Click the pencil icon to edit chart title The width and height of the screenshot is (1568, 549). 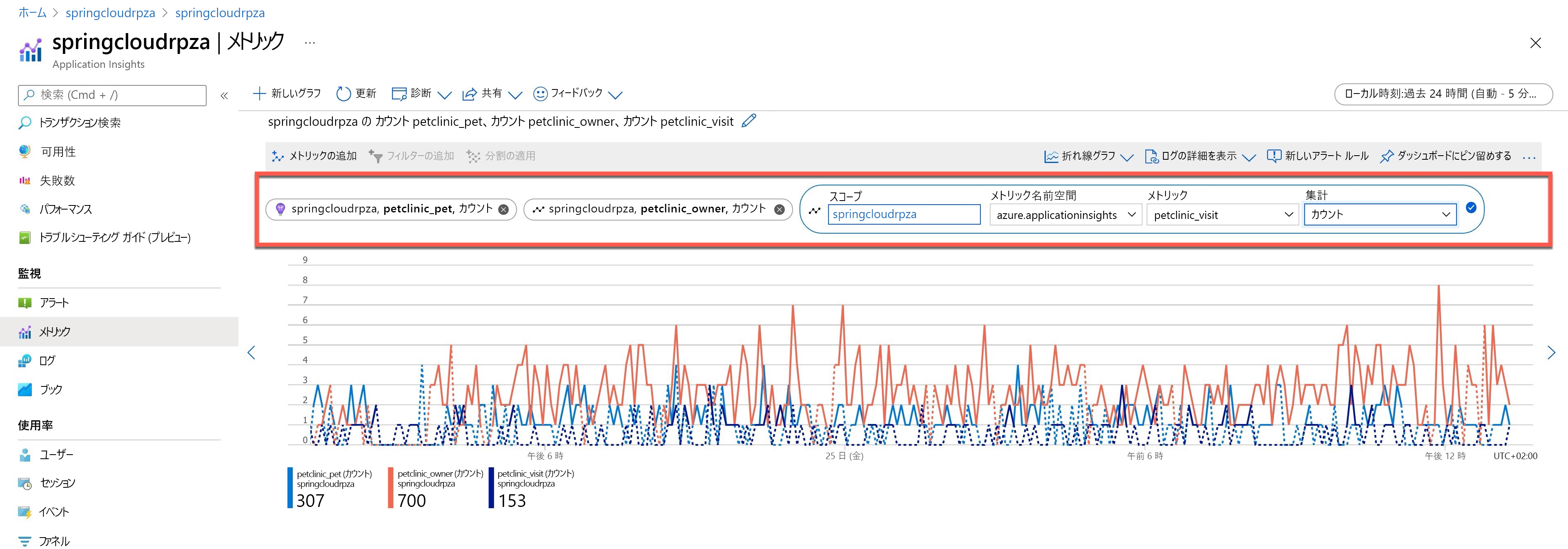point(749,121)
